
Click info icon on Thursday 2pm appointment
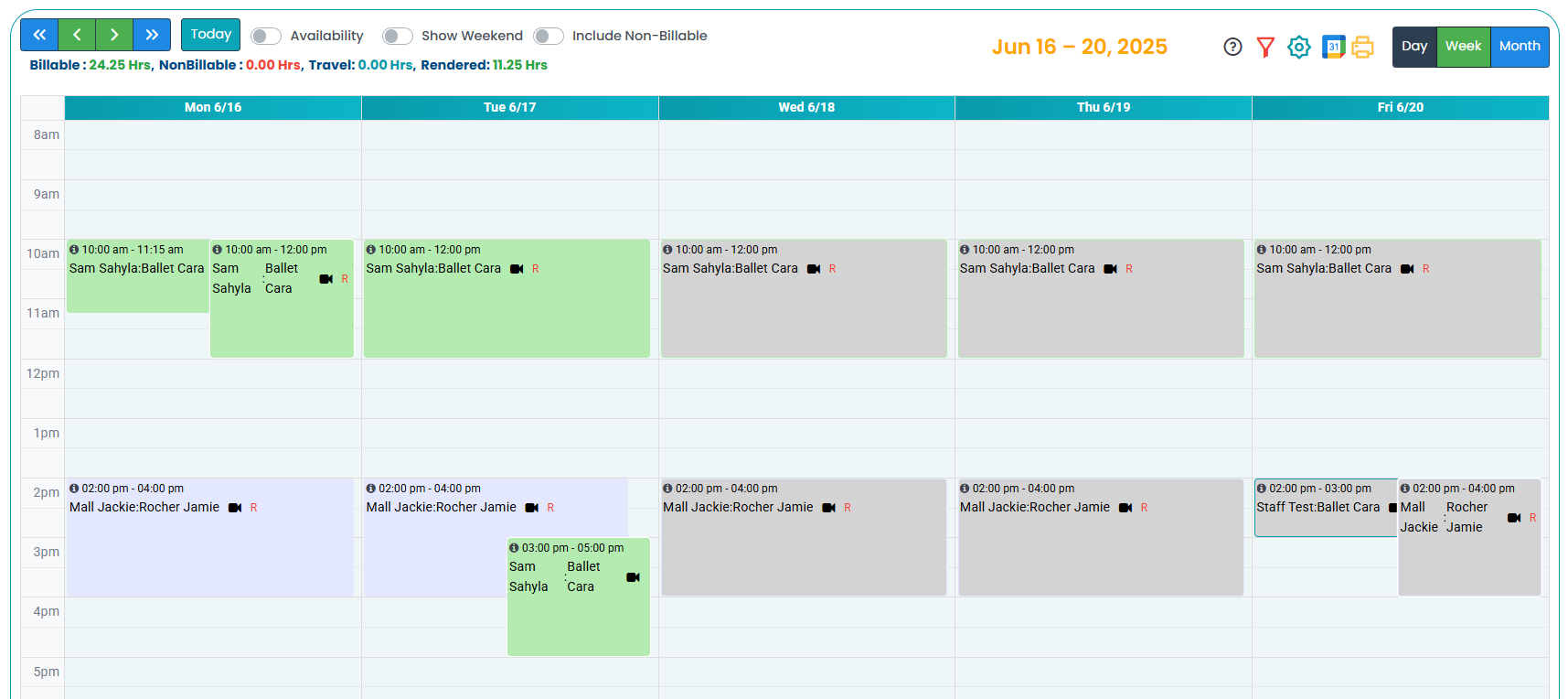click(965, 489)
